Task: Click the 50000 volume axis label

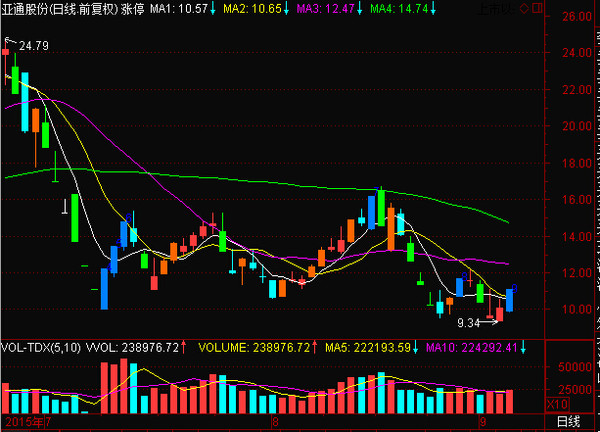Action: (575, 367)
